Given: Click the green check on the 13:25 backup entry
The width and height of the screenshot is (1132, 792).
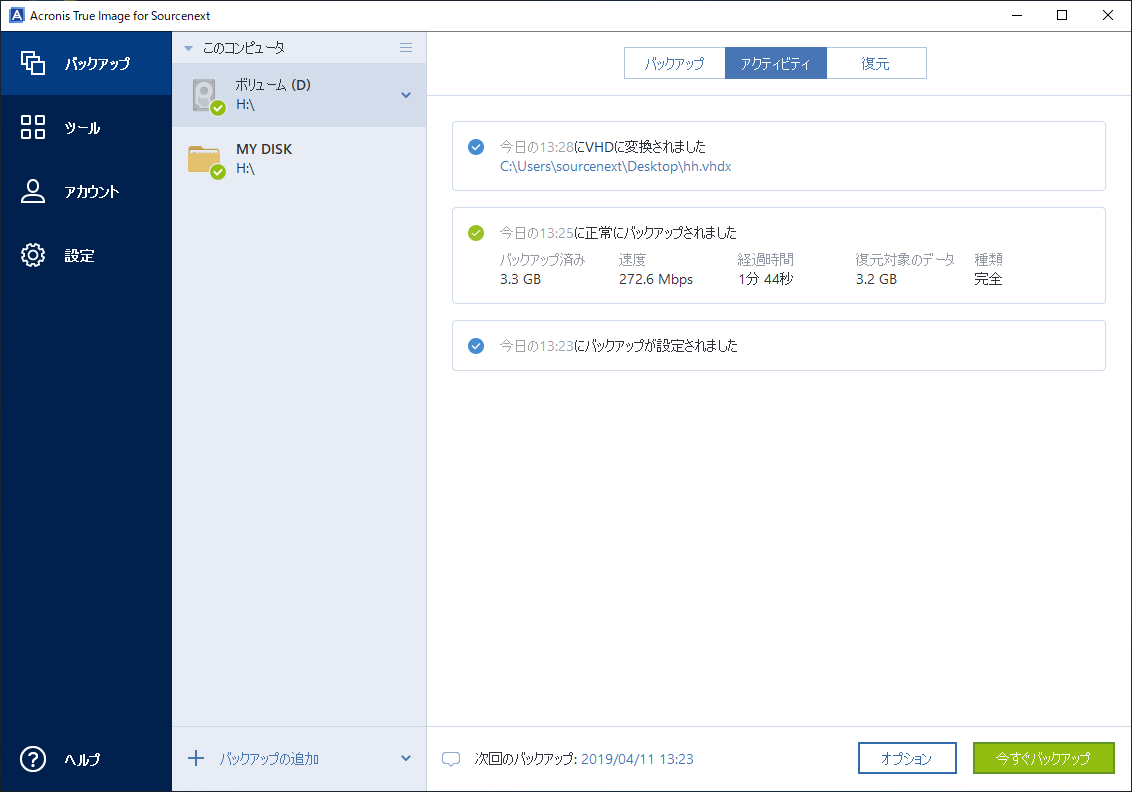Looking at the screenshot, I should pos(475,232).
